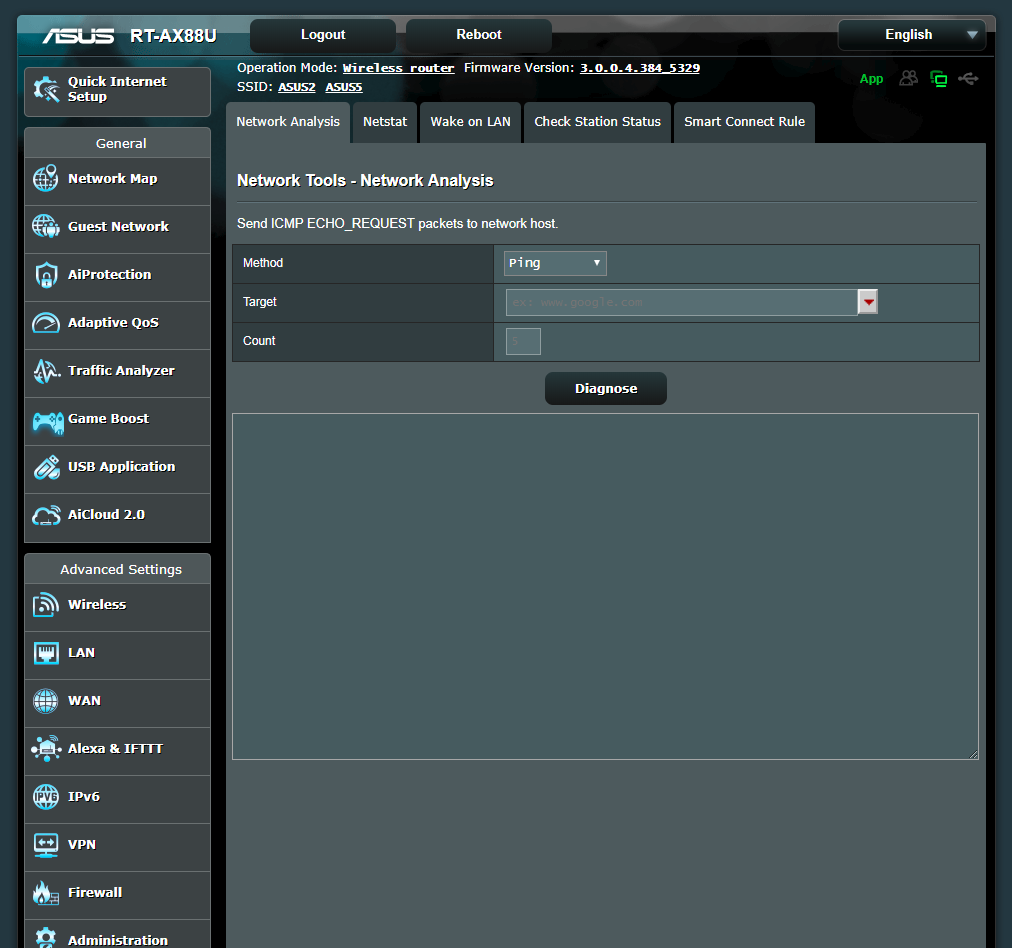Click the ASUS2 SSID link
The width and height of the screenshot is (1012, 948).
pyautogui.click(x=296, y=87)
